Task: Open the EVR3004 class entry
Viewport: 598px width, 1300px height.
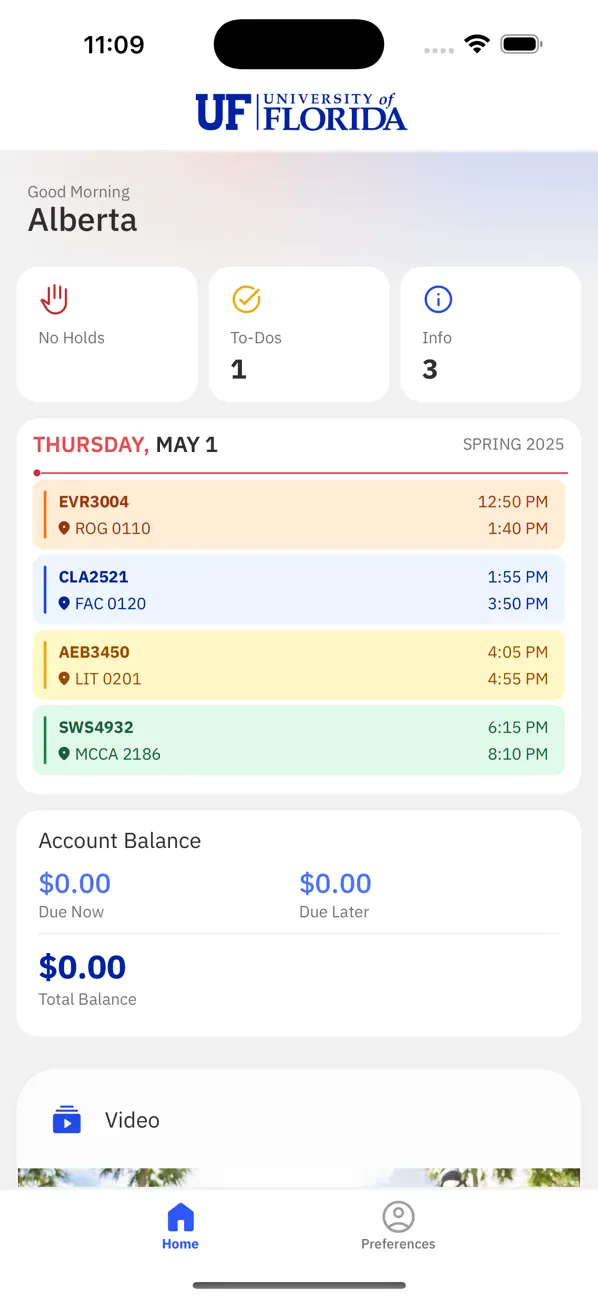Action: [x=299, y=514]
